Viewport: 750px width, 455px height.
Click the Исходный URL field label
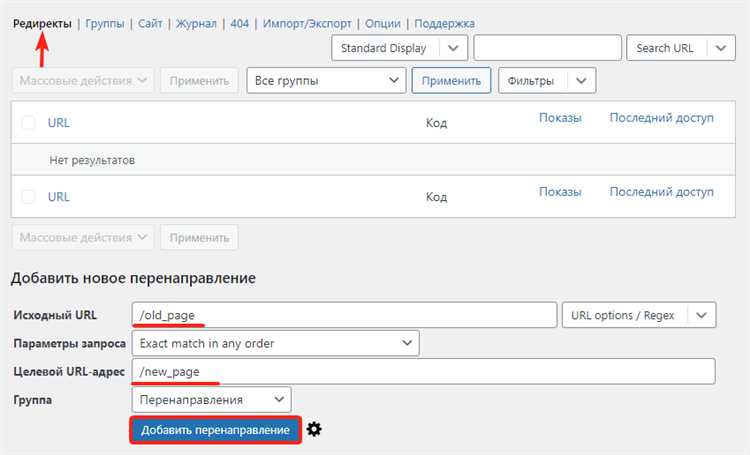(55, 315)
